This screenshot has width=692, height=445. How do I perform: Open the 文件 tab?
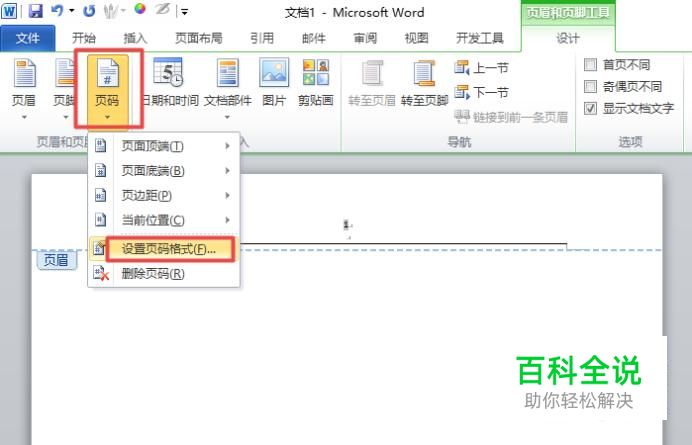coord(28,39)
